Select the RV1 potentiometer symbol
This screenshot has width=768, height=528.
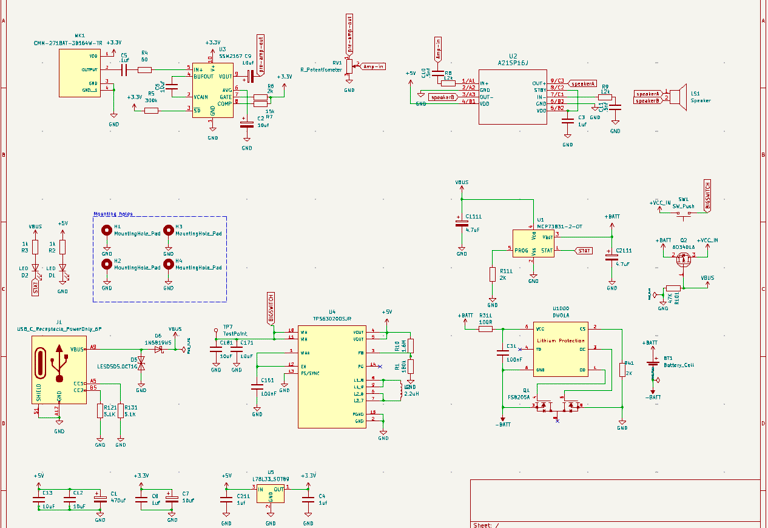[x=349, y=66]
